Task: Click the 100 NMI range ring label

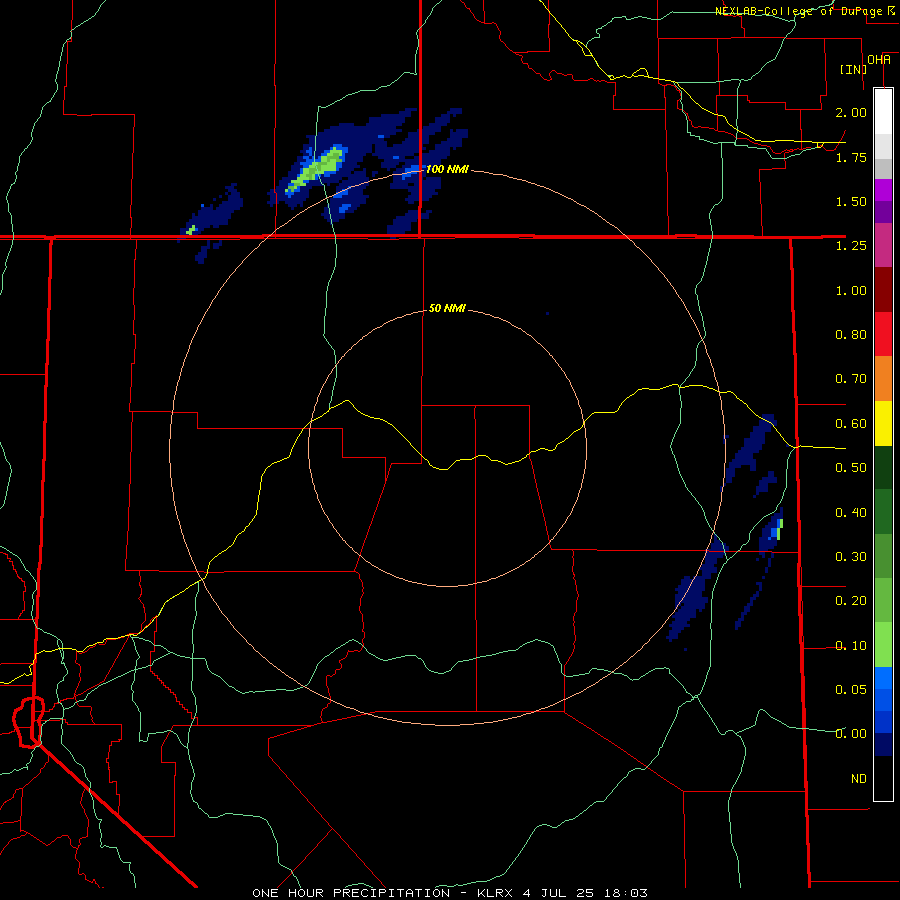Action: tap(447, 169)
